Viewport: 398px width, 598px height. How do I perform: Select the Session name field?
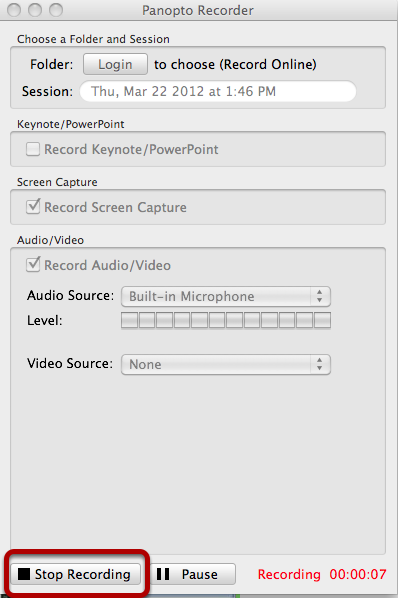pos(218,91)
